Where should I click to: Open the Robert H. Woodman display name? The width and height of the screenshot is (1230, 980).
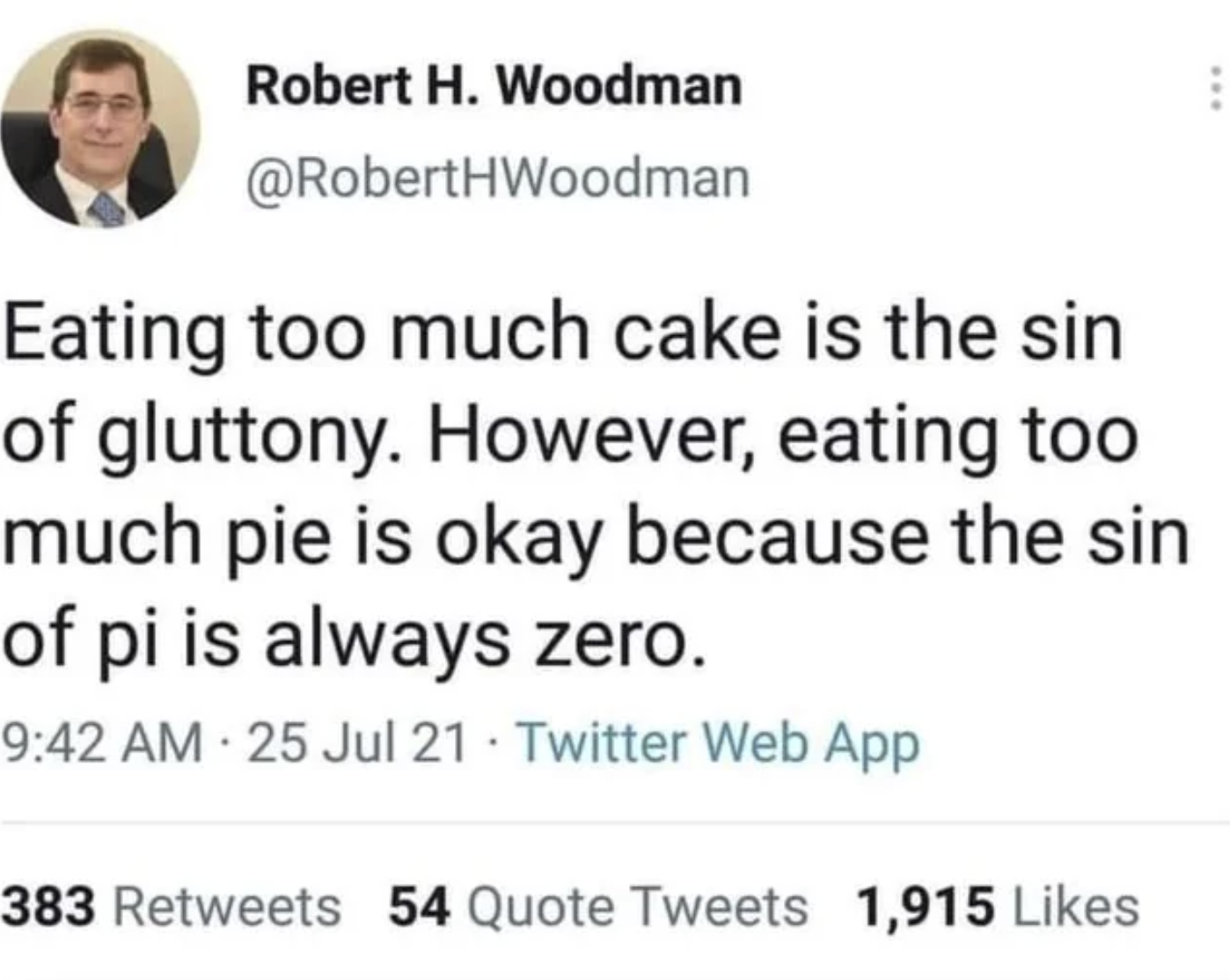tap(494, 86)
